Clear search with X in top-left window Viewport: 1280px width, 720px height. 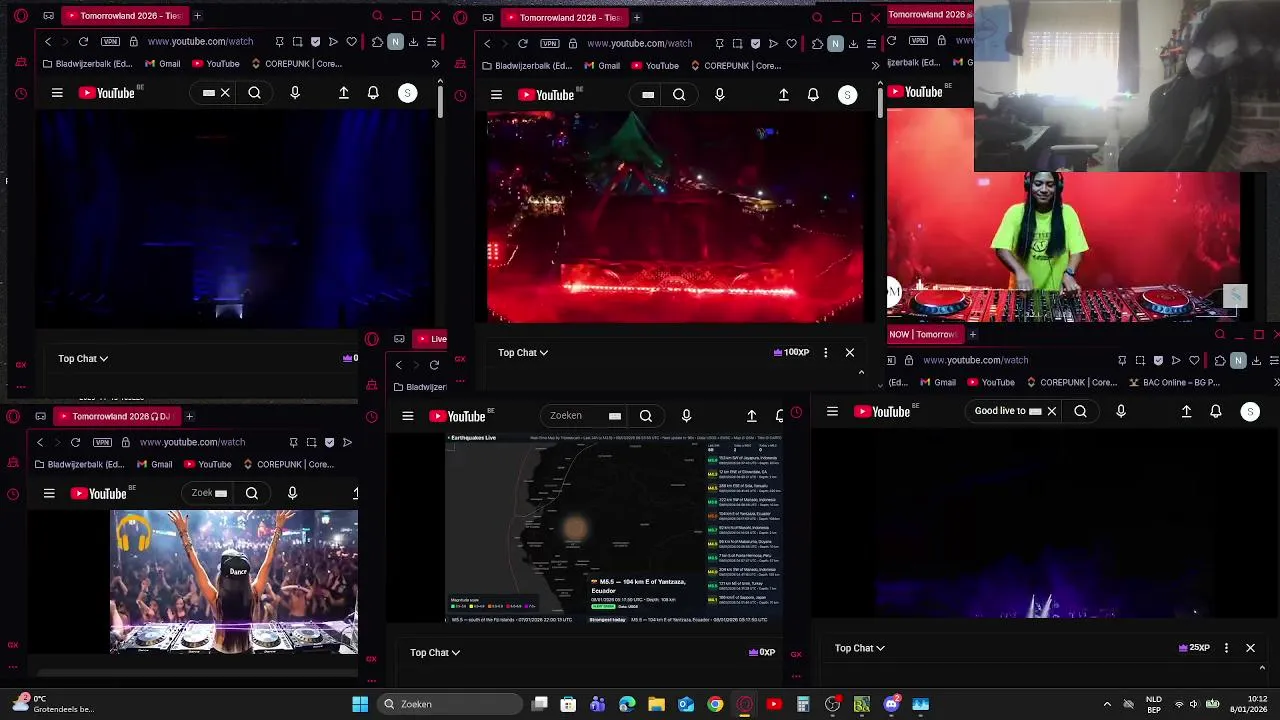[x=225, y=93]
